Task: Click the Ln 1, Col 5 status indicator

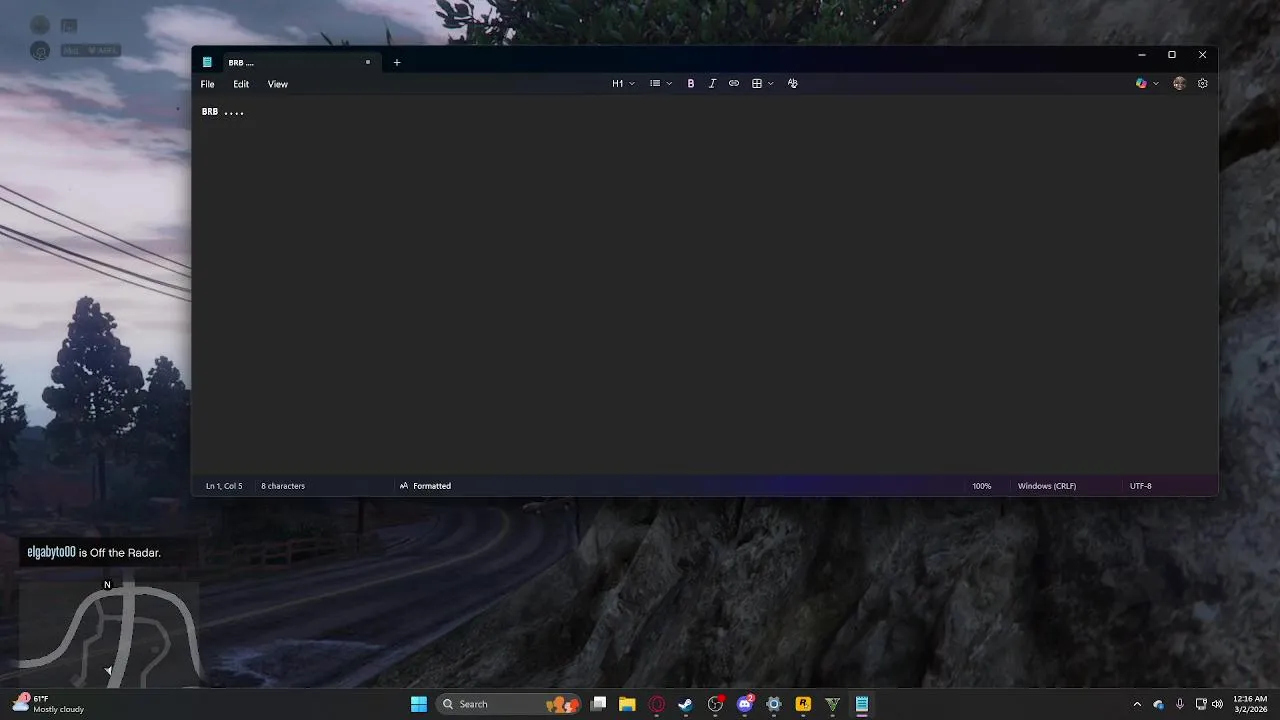Action: click(224, 486)
